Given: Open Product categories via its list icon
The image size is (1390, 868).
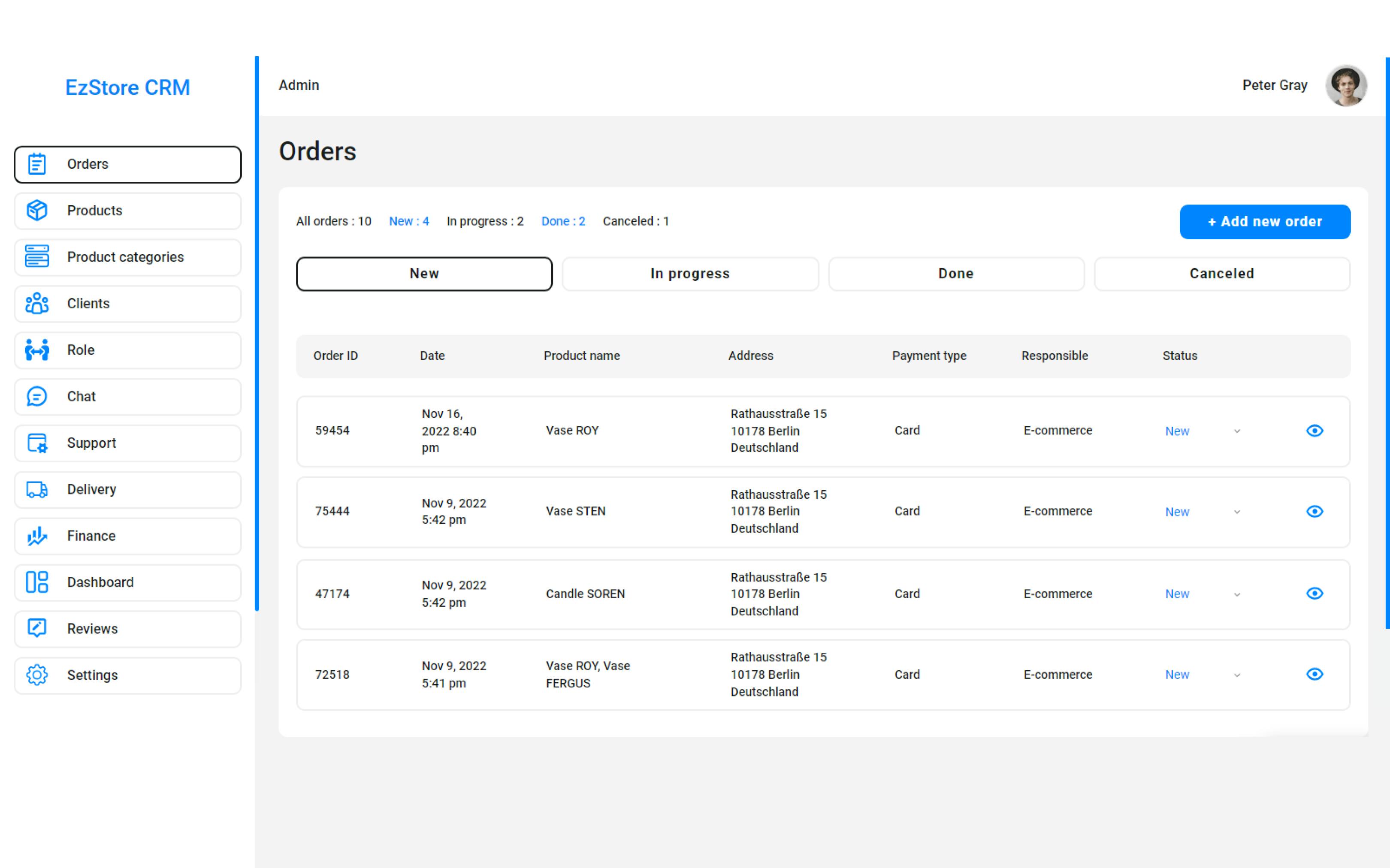Looking at the screenshot, I should click(x=37, y=256).
